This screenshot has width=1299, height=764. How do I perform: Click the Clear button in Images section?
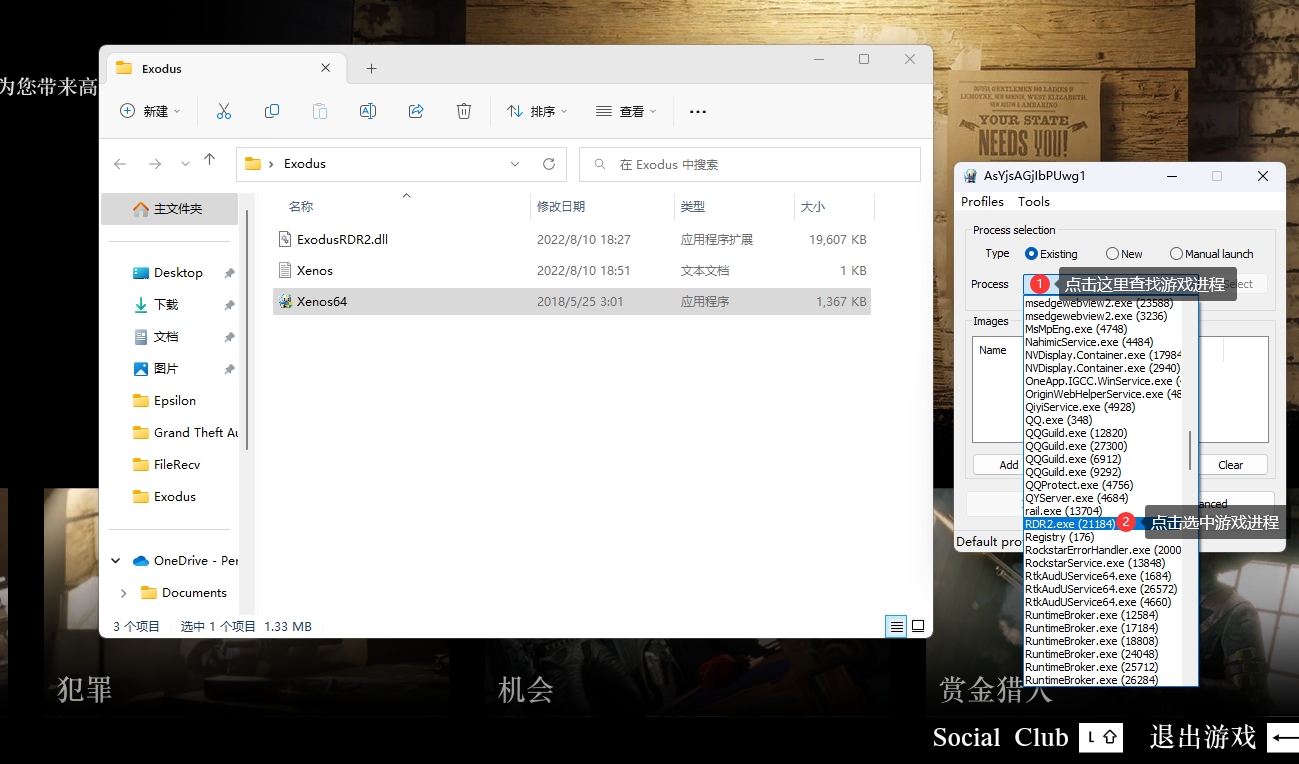(x=1230, y=465)
